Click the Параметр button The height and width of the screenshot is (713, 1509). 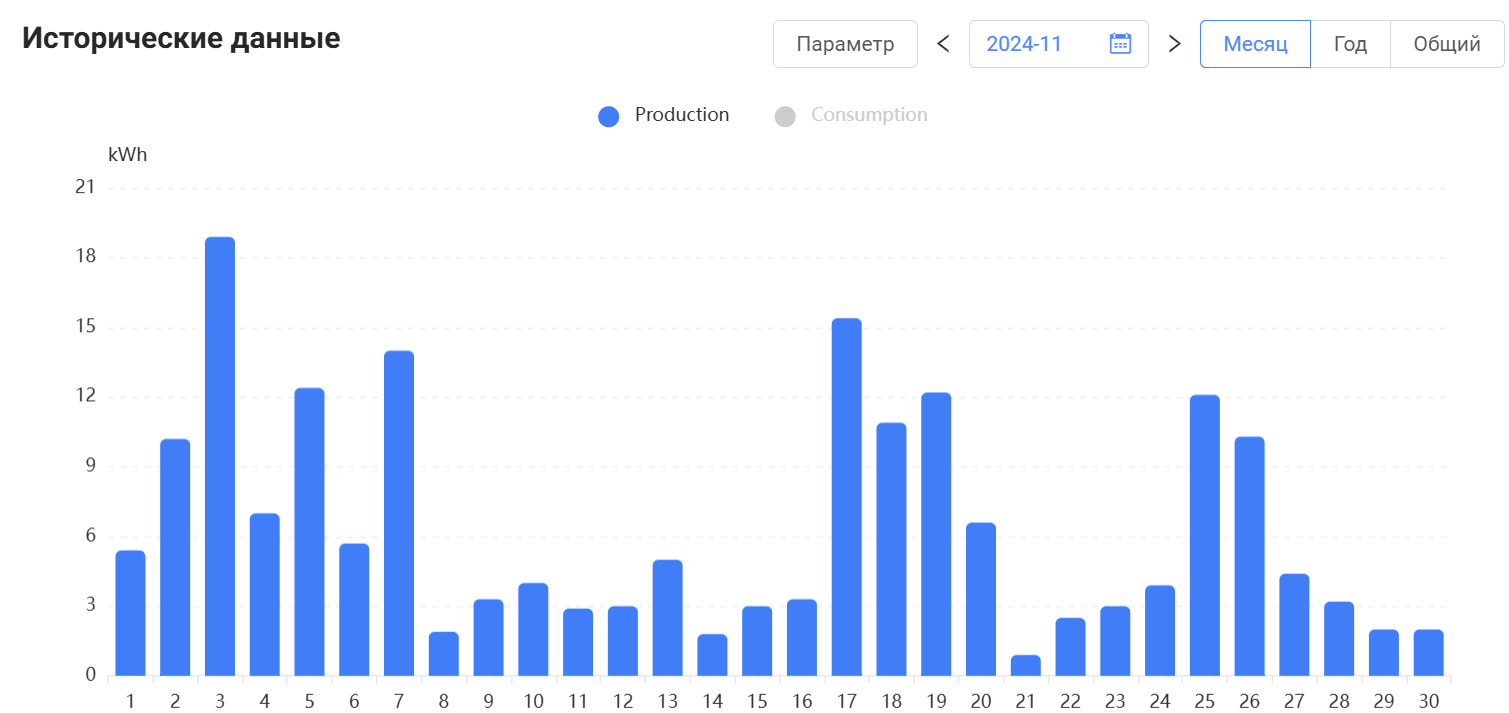845,44
